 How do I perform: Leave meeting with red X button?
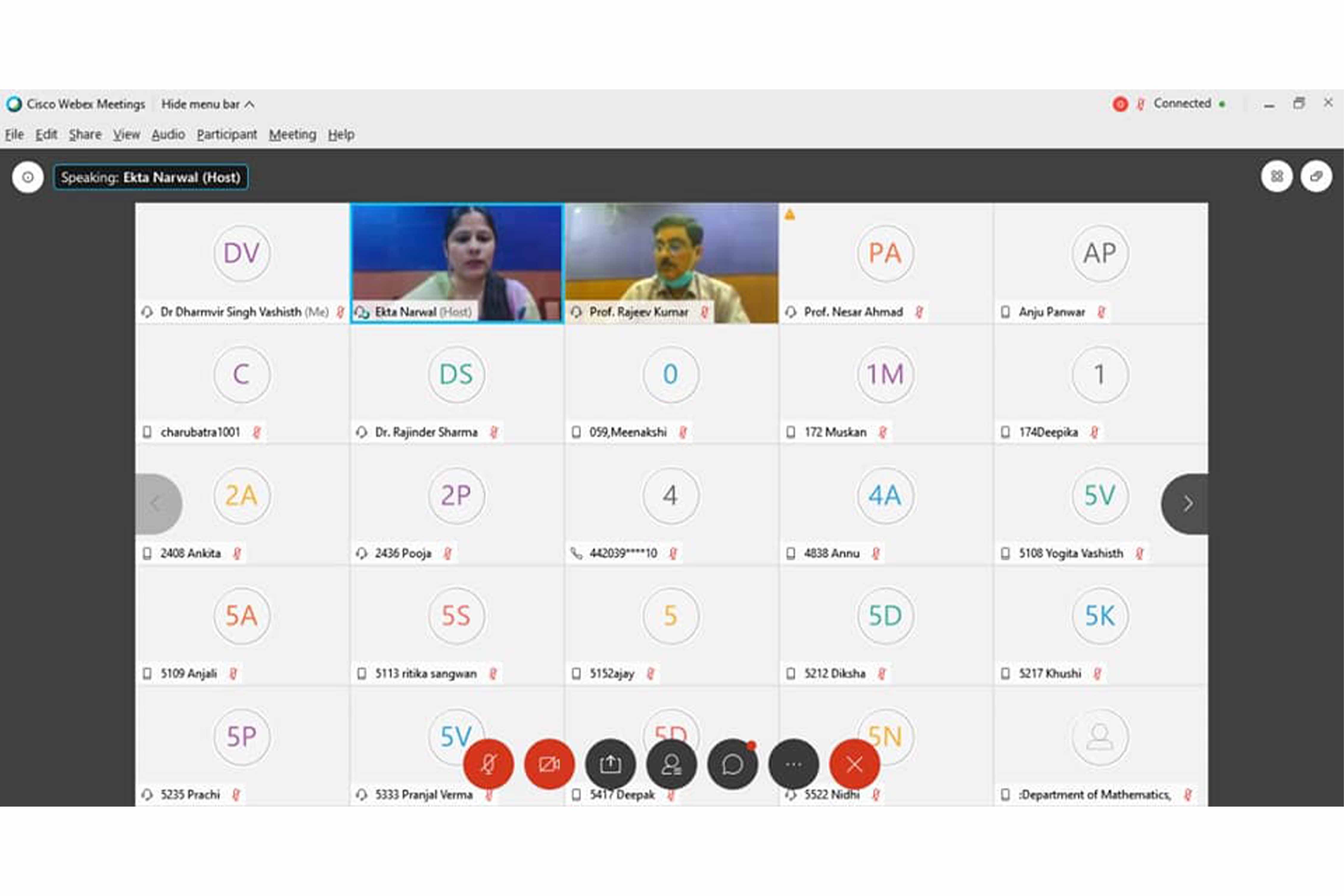(854, 764)
